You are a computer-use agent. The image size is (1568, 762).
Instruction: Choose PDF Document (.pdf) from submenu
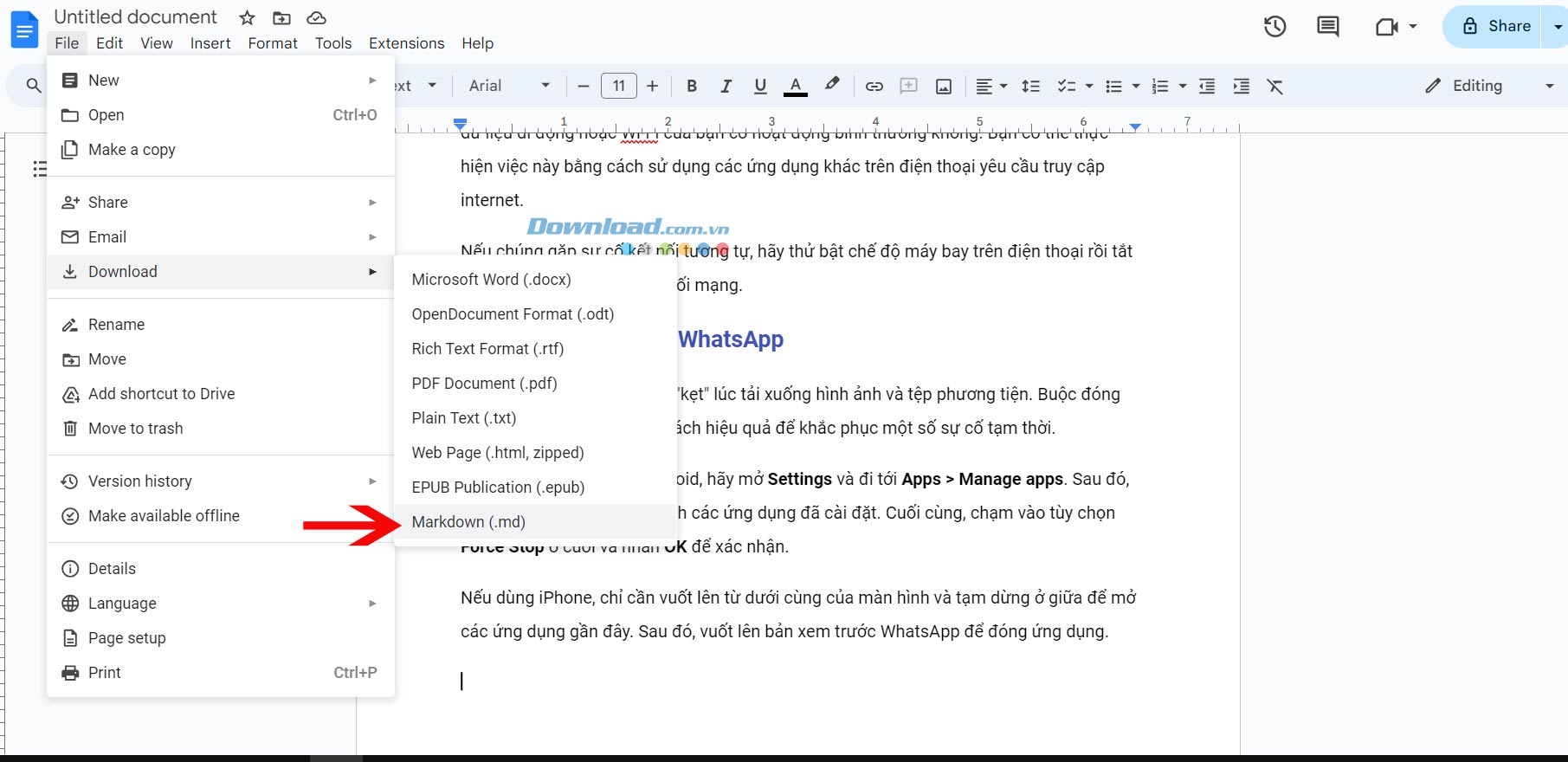pos(484,384)
